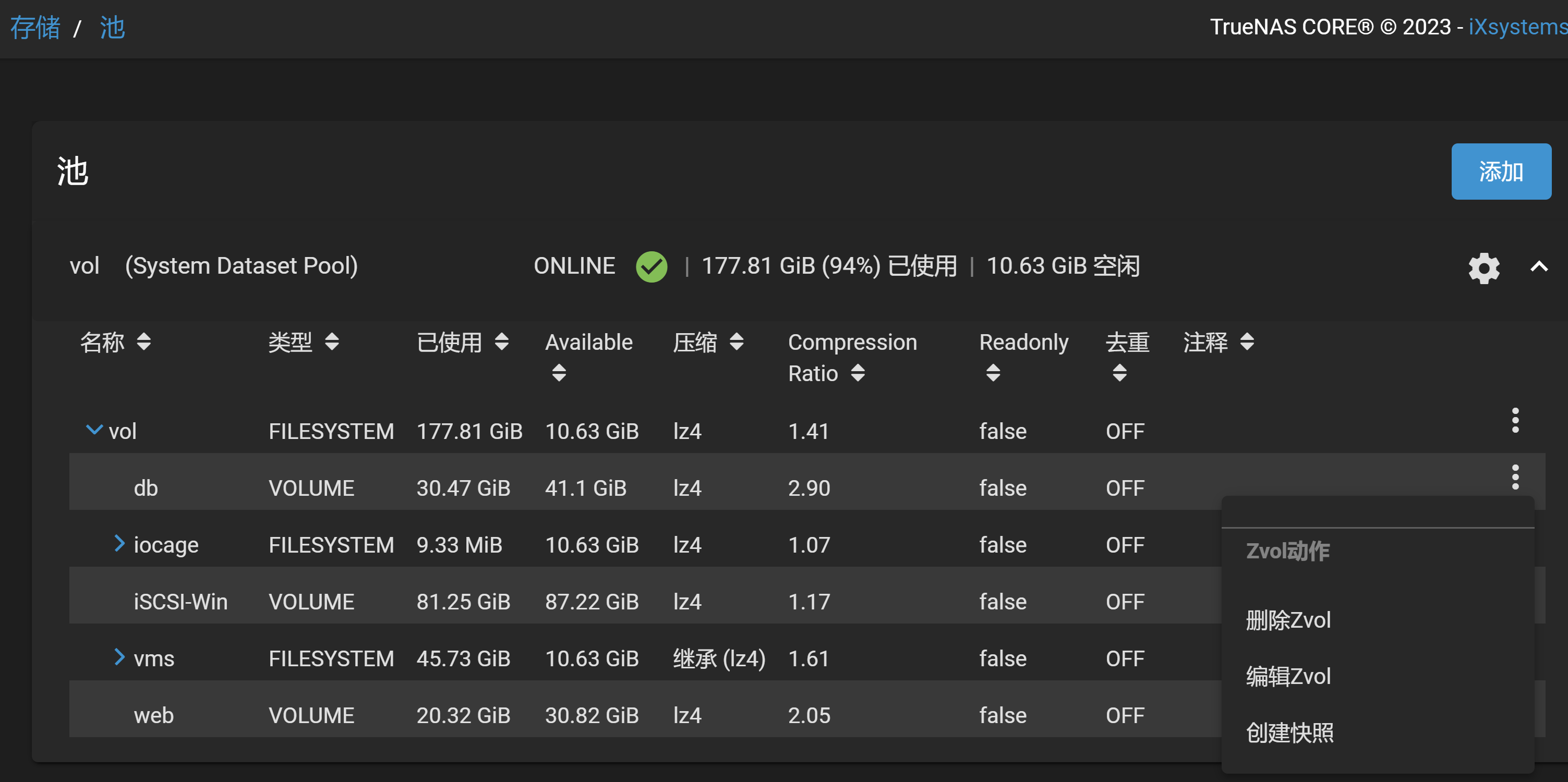This screenshot has height=782, width=1568.
Task: Expand the vms dataset
Action: pyautogui.click(x=119, y=657)
